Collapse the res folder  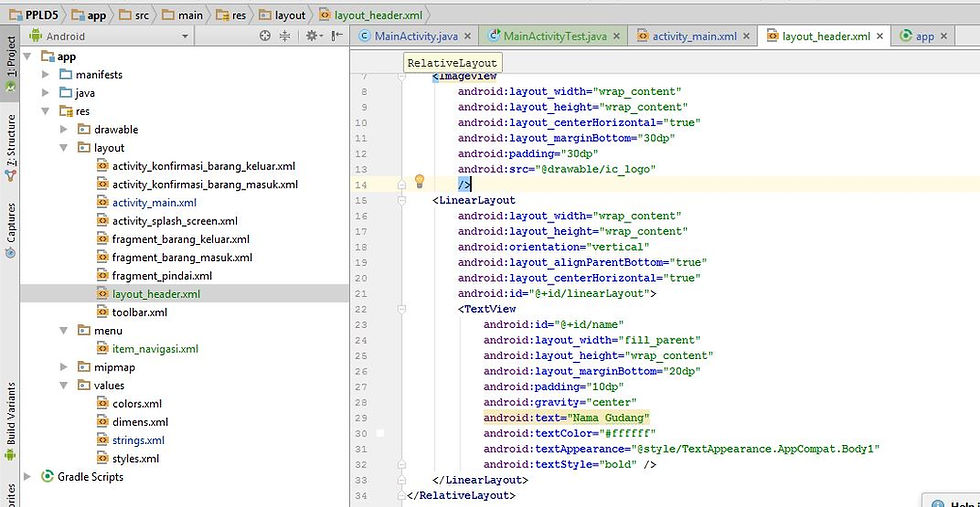pyautogui.click(x=45, y=111)
